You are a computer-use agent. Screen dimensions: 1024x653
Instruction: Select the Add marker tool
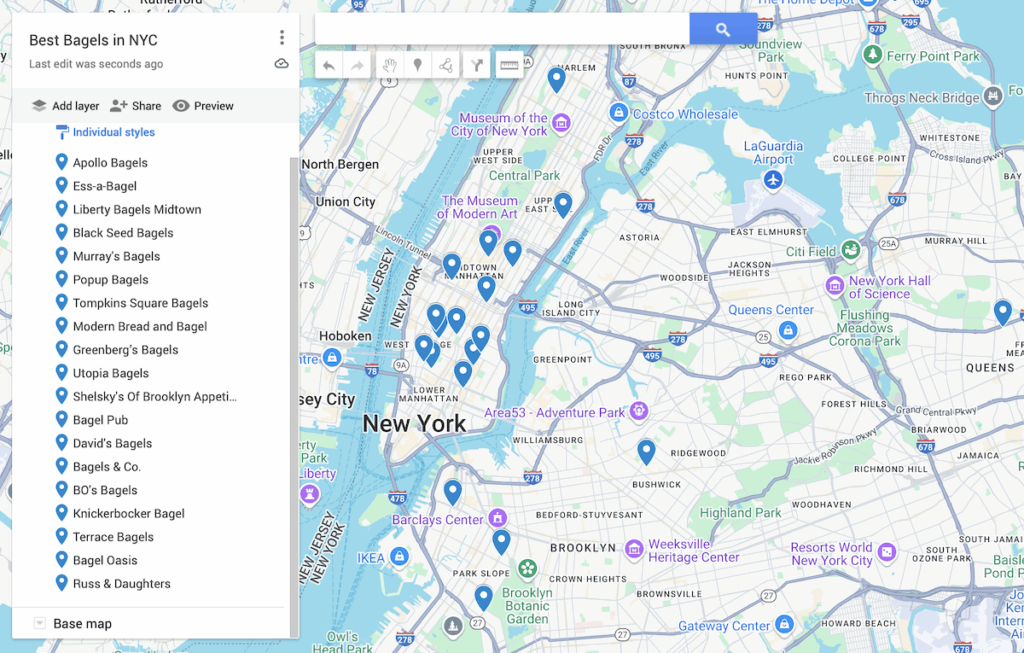click(x=418, y=65)
